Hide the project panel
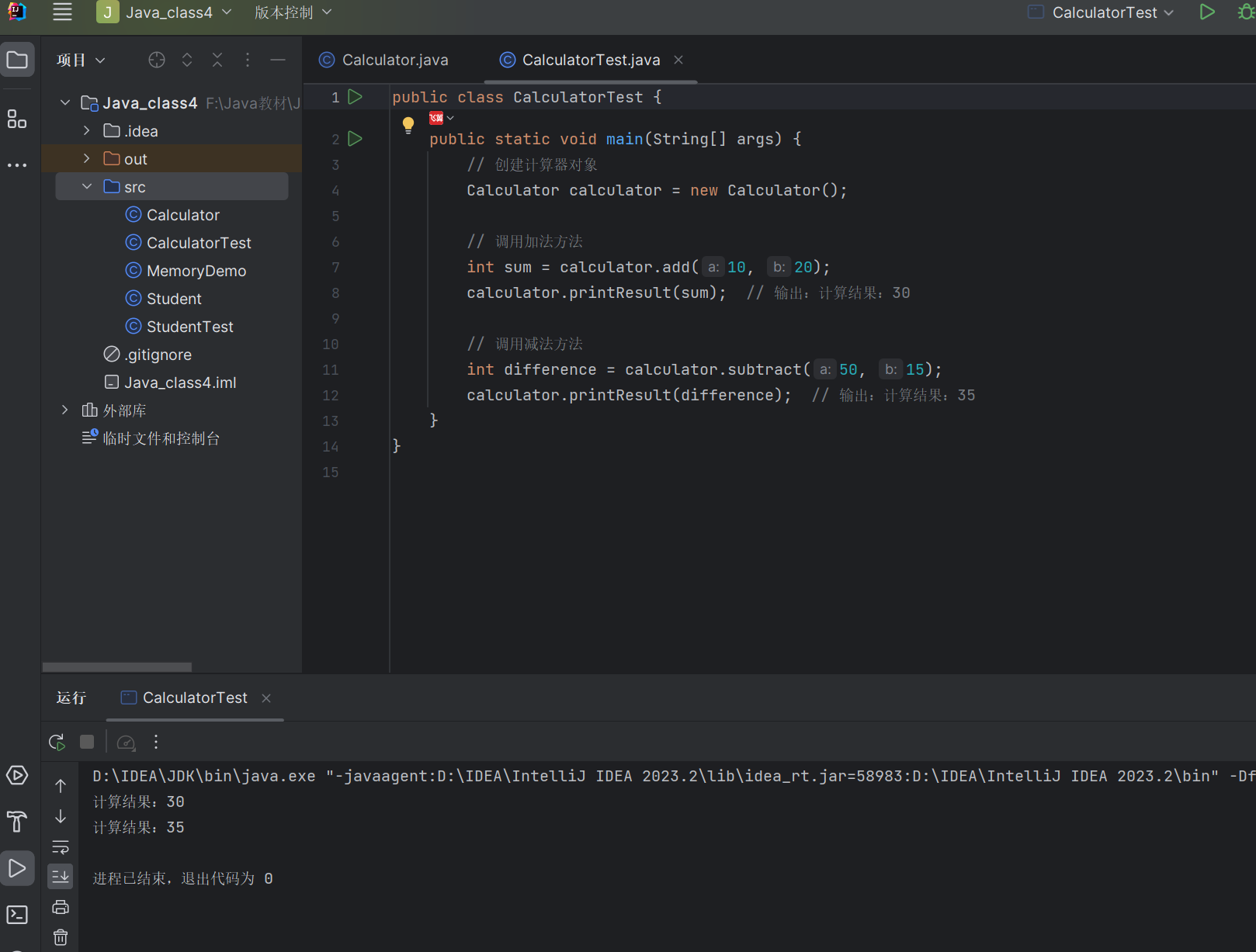 (278, 60)
